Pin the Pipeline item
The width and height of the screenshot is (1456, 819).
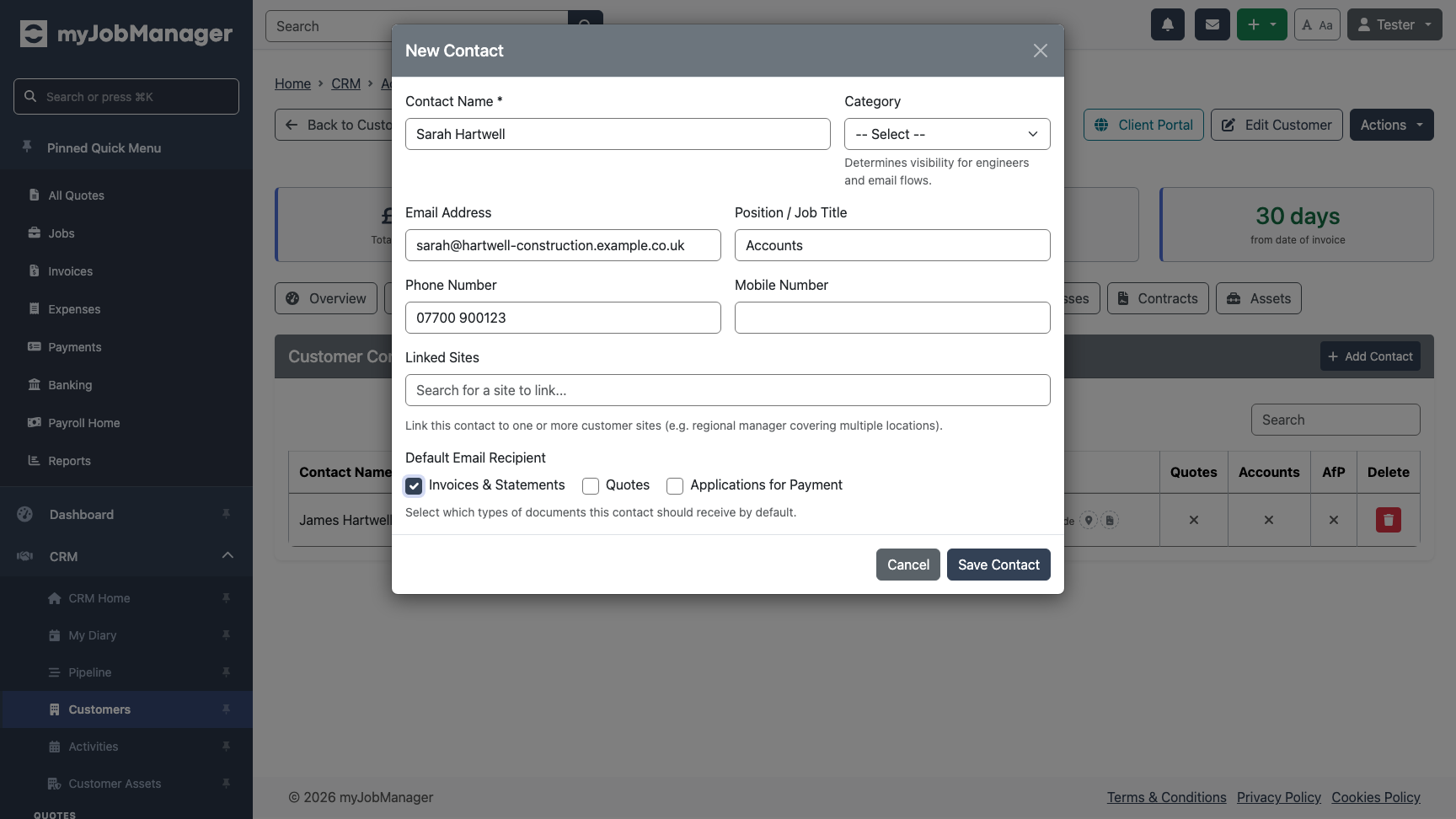(x=226, y=672)
